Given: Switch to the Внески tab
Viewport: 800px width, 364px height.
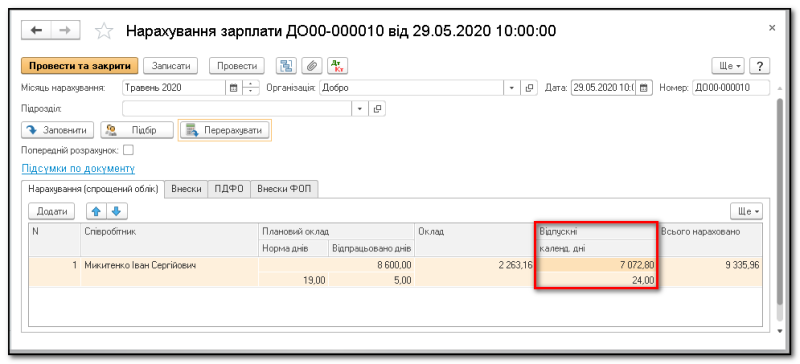Looking at the screenshot, I should [187, 189].
